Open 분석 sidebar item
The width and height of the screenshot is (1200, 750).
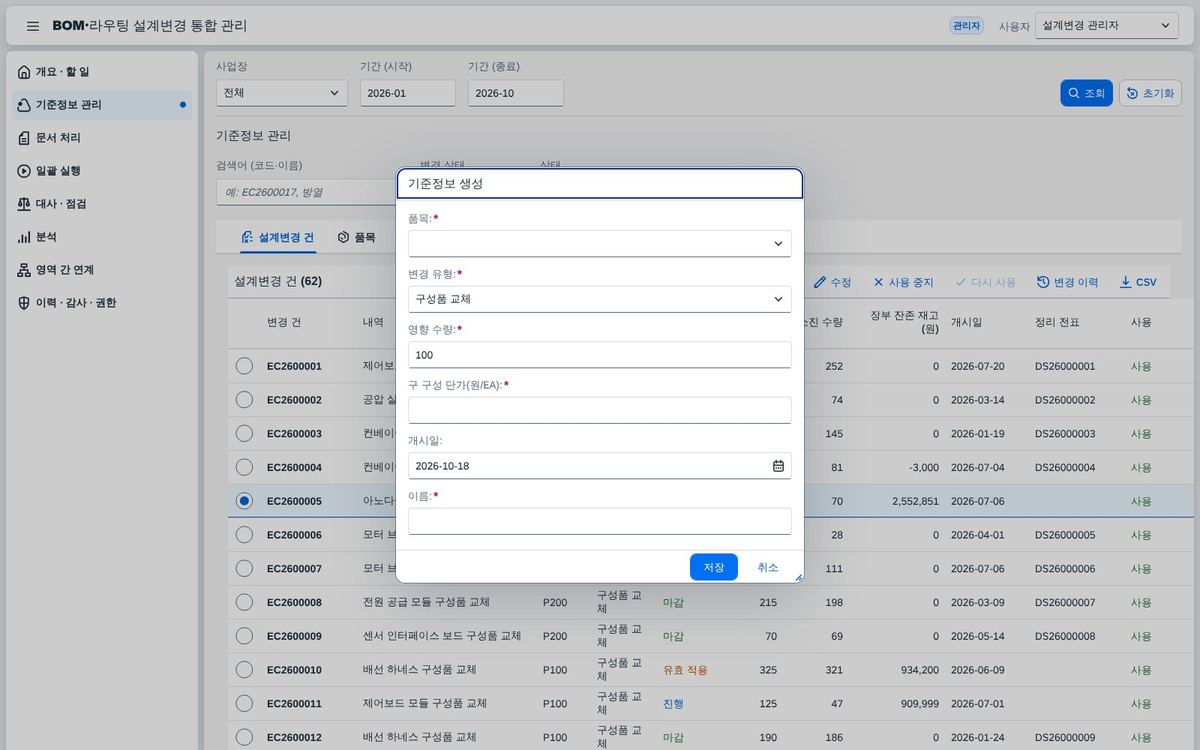[x=102, y=237]
